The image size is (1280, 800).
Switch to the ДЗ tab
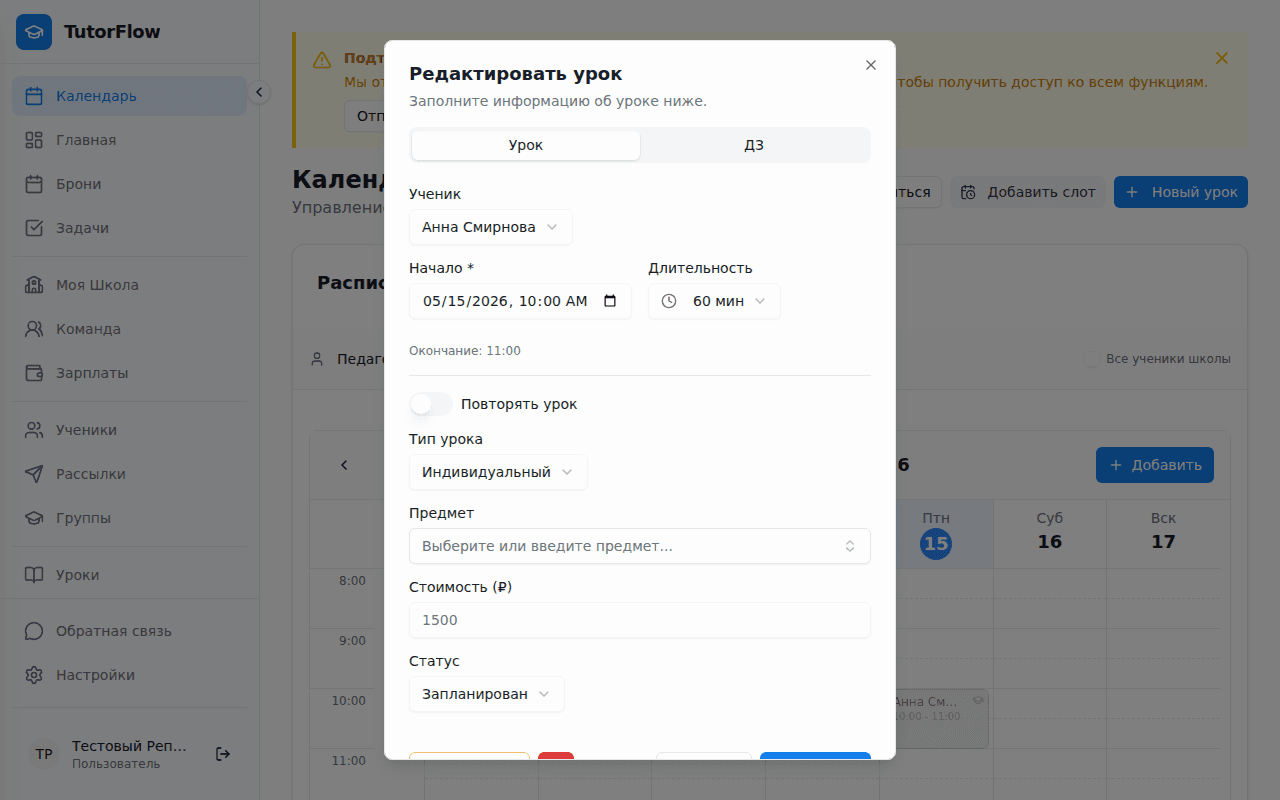click(754, 145)
